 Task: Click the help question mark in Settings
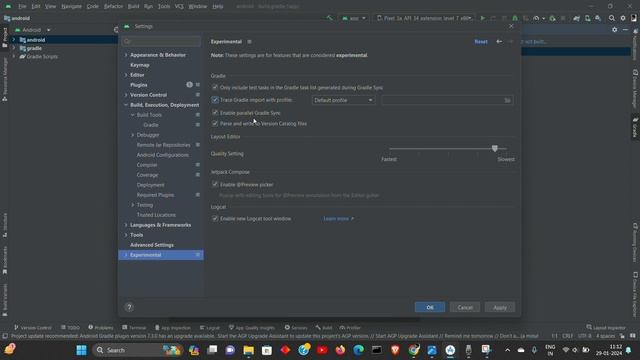click(129, 307)
